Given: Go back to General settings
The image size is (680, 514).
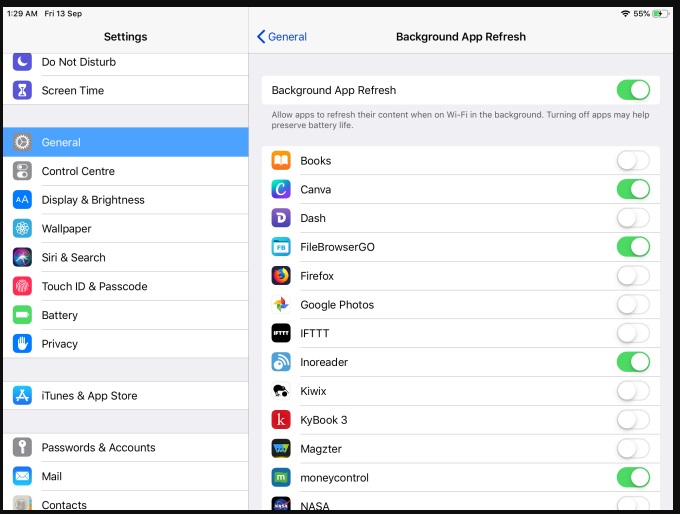Looking at the screenshot, I should pos(282,36).
